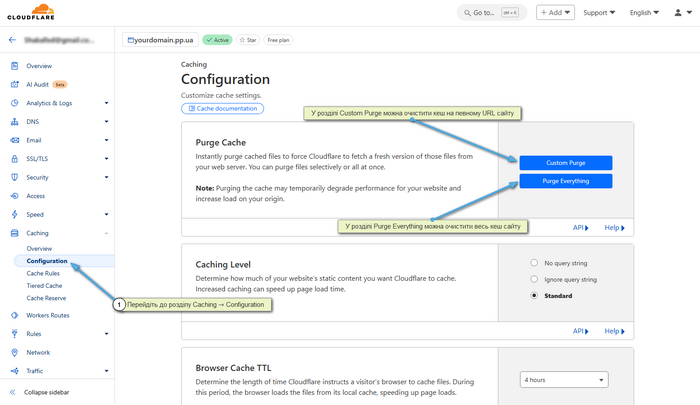Open Caching Overview sub-item
Image resolution: width=700 pixels, height=405 pixels.
coord(39,248)
